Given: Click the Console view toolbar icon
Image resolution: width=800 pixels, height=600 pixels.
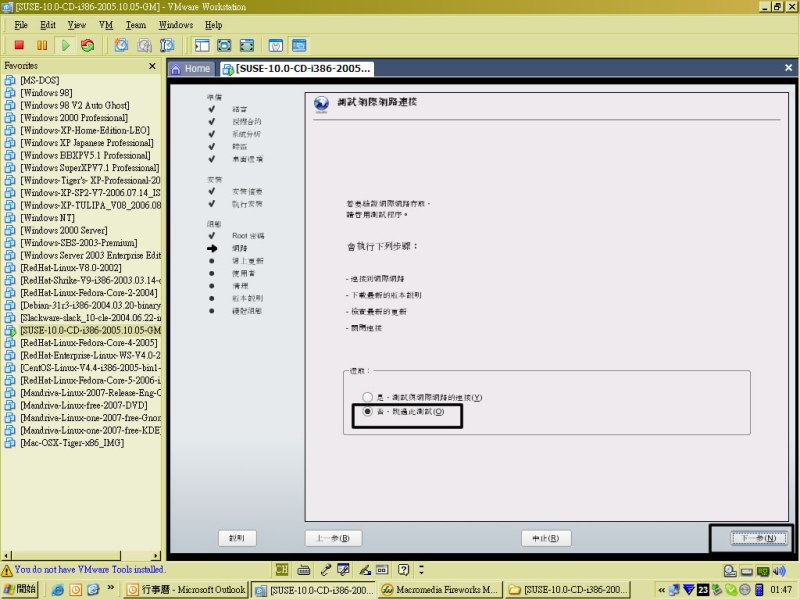Looking at the screenshot, I should pyautogui.click(x=299, y=45).
